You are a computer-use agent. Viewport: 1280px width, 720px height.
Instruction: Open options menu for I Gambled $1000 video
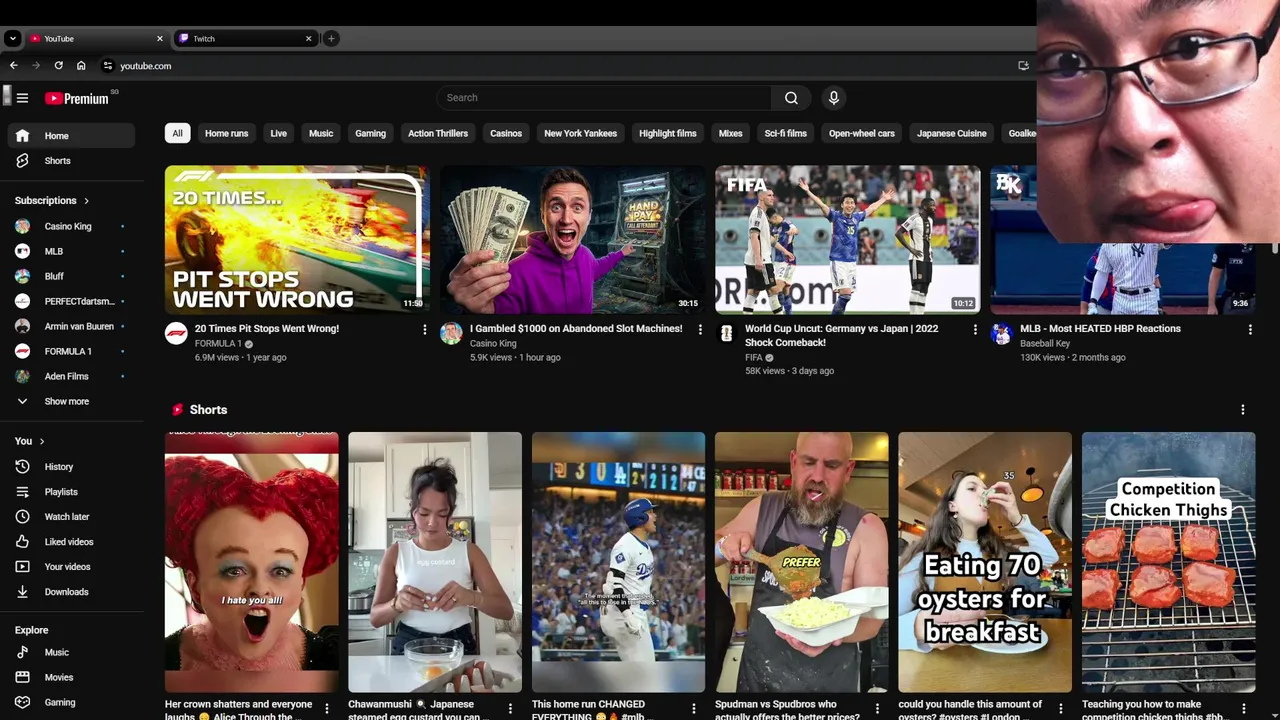700,329
